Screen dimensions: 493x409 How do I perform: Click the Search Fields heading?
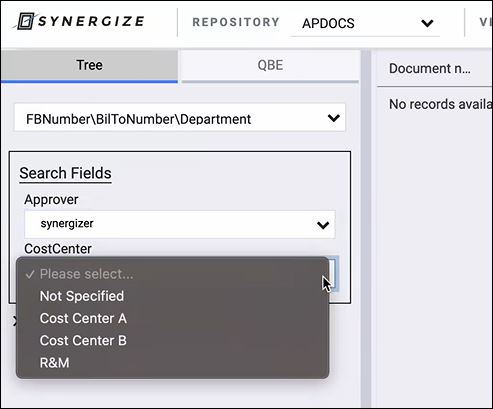click(65, 173)
